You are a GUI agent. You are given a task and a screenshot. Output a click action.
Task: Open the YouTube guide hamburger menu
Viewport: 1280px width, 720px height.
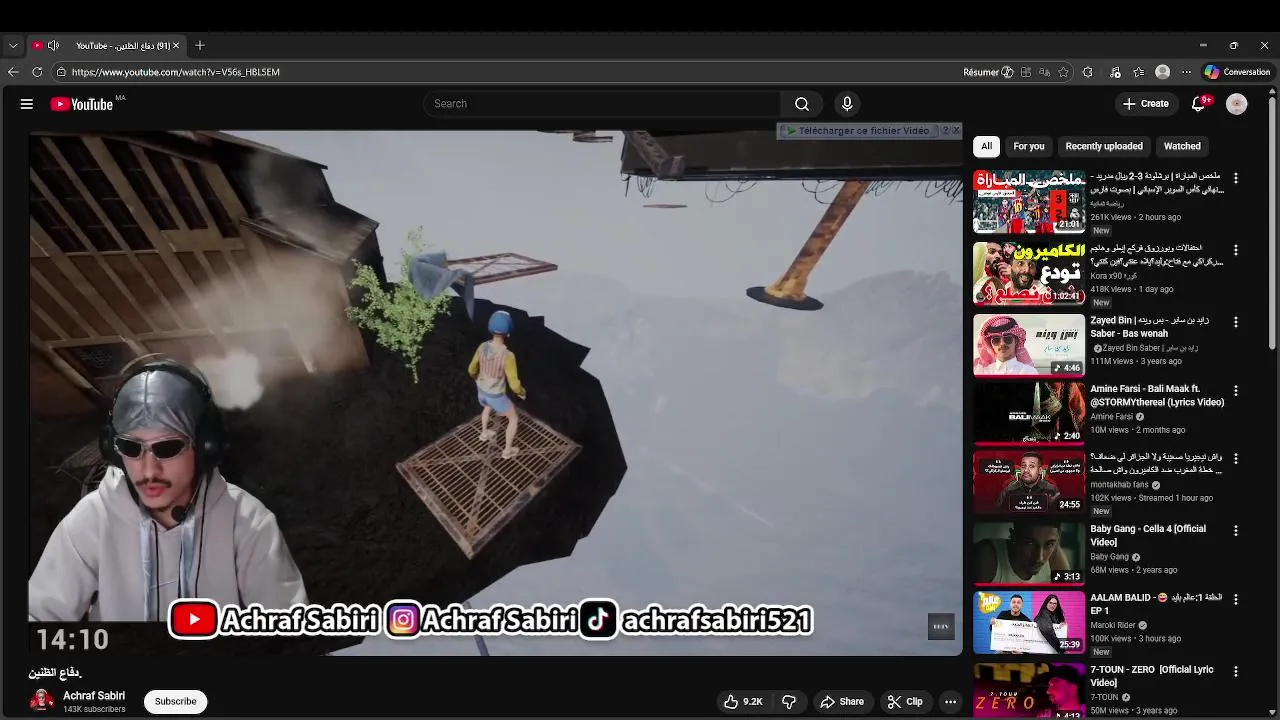pyautogui.click(x=27, y=104)
